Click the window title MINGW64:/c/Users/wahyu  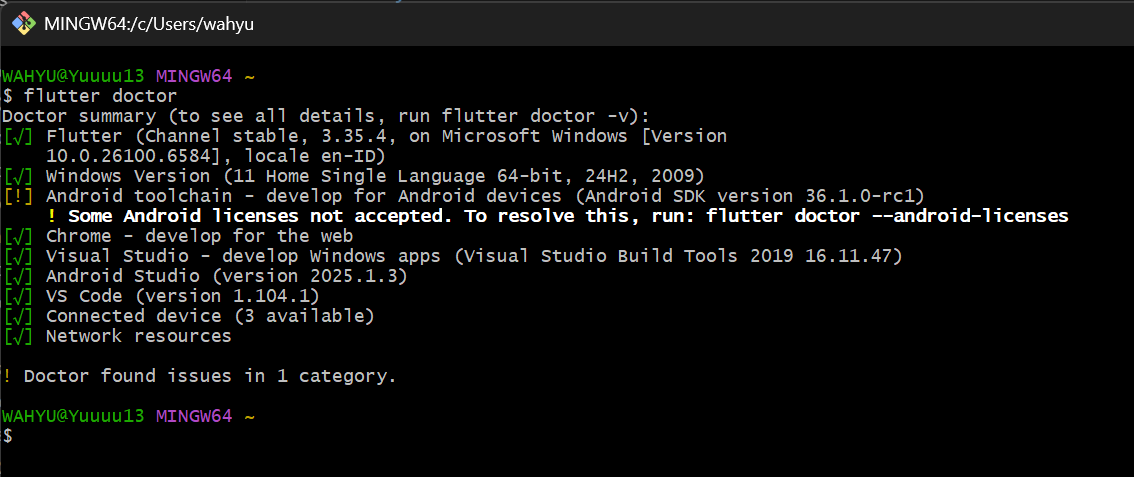click(149, 24)
